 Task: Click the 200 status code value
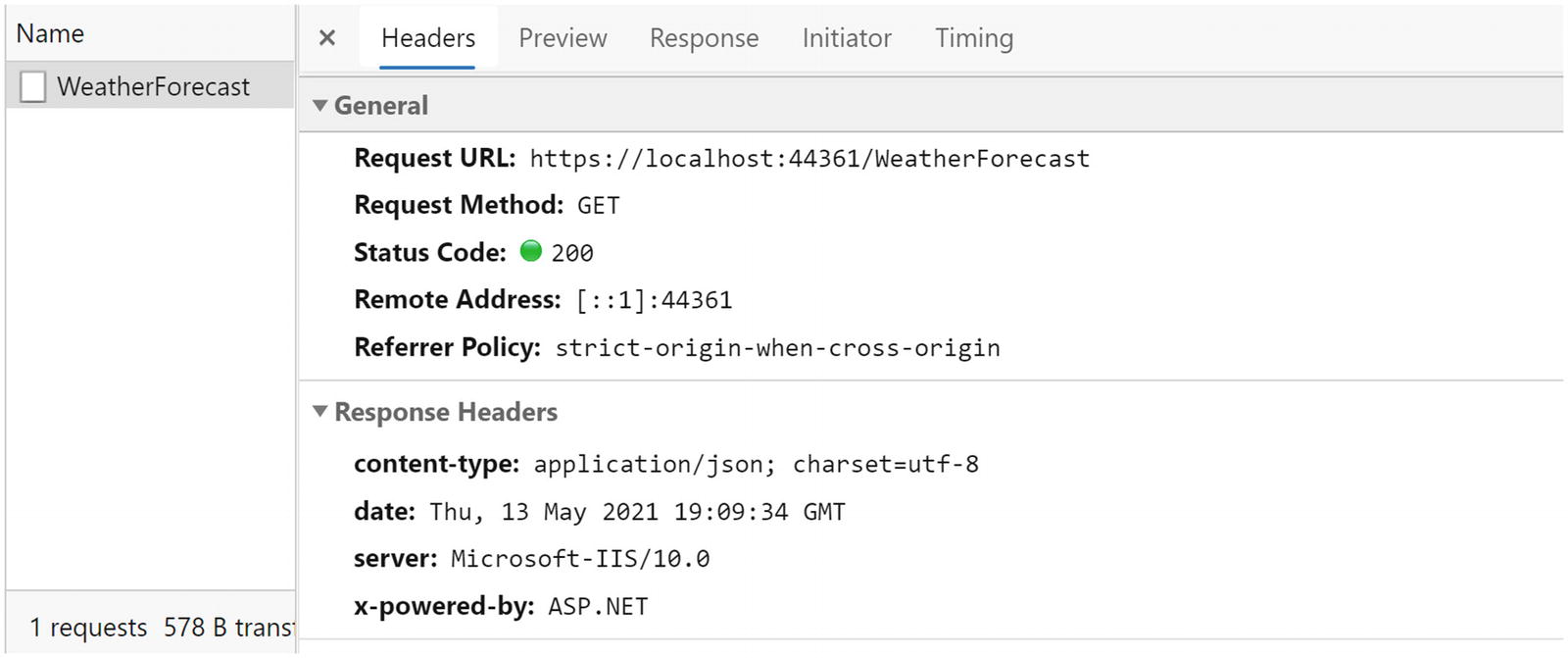coord(572,253)
